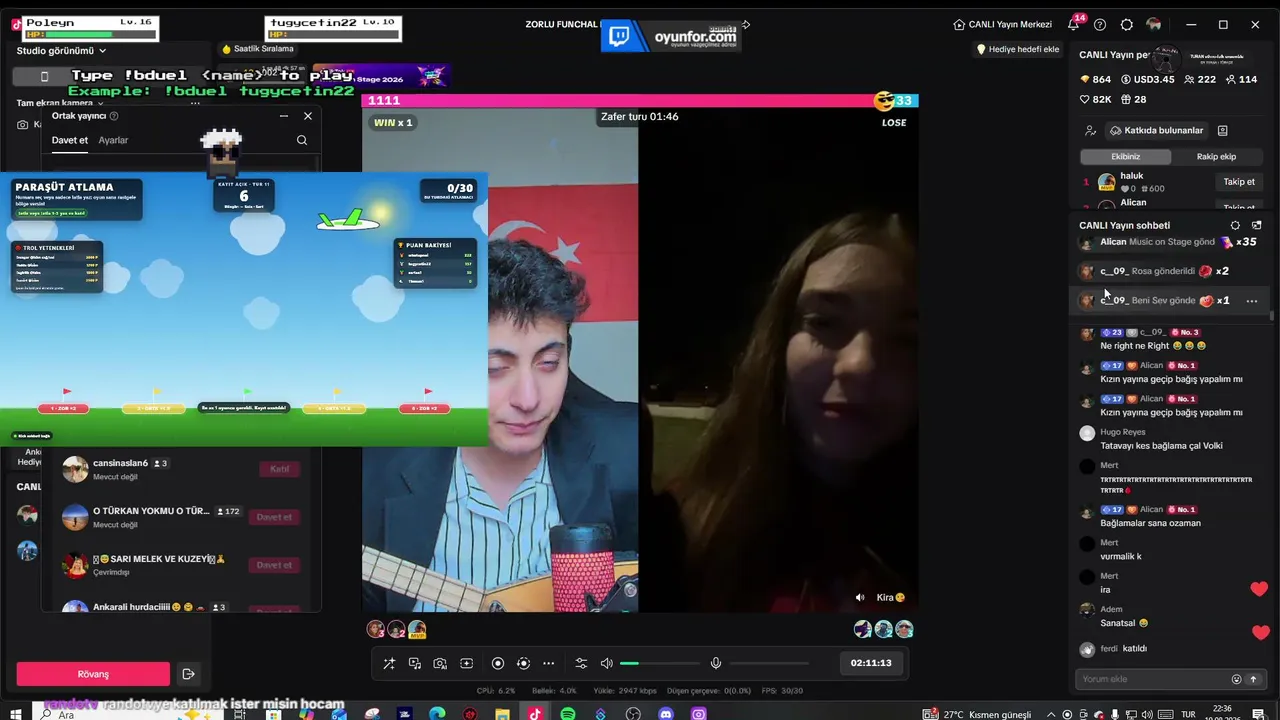
Task: Switch to the Davet et tab
Action: (70, 140)
